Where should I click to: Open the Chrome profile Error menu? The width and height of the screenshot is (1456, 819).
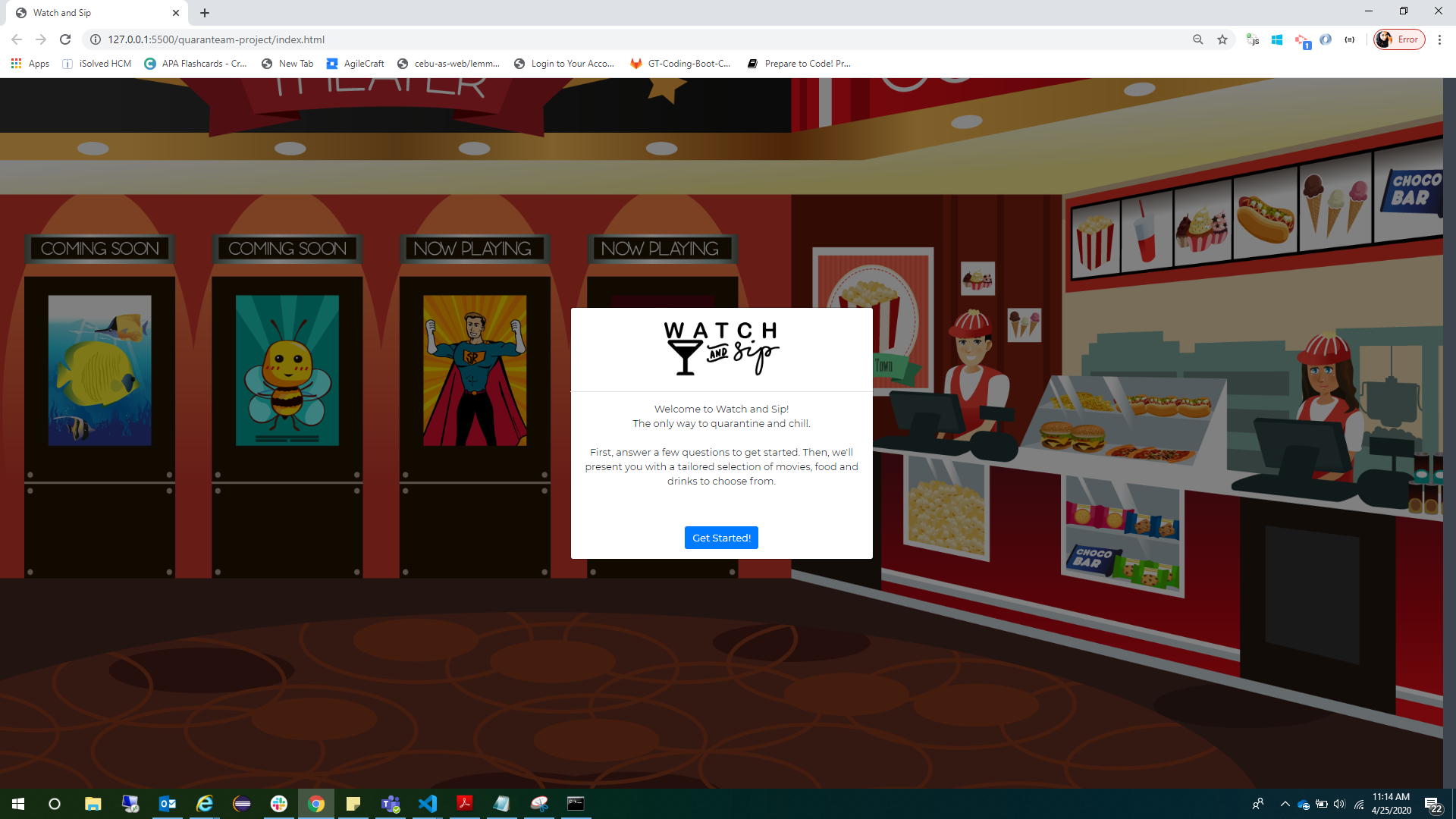point(1398,39)
